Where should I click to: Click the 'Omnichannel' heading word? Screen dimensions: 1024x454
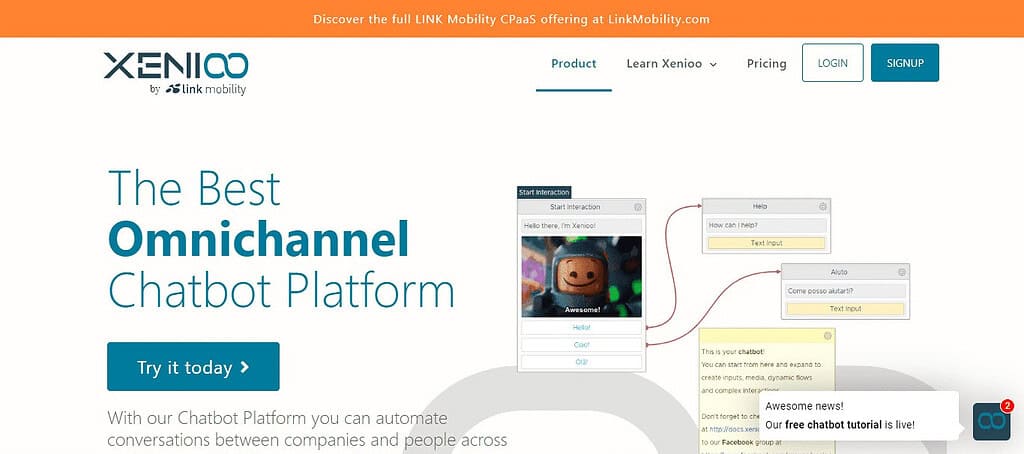click(x=259, y=239)
